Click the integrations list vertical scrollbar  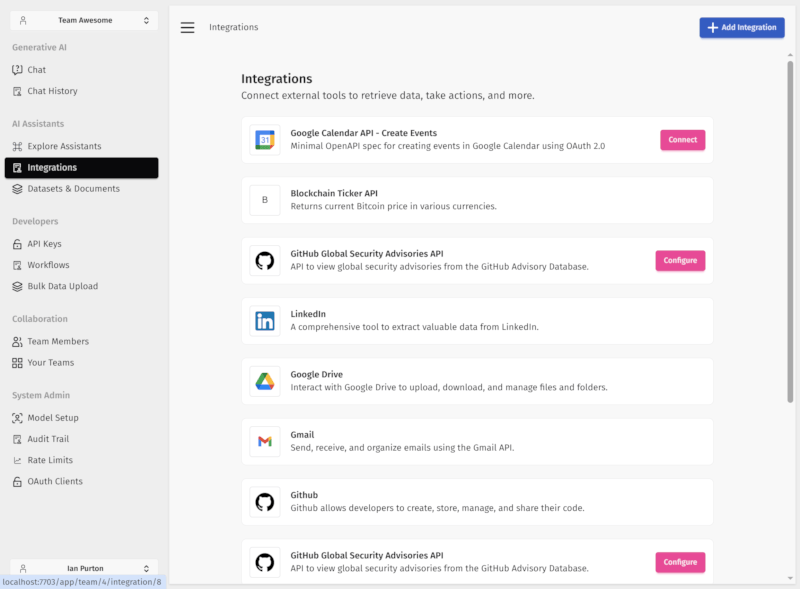[x=790, y=232]
